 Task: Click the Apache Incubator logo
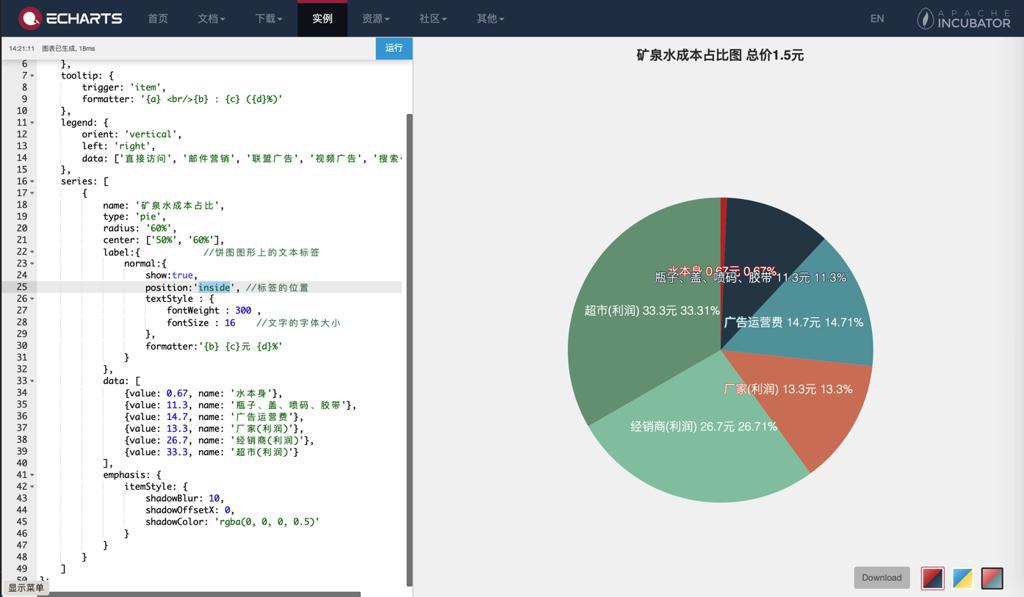click(x=963, y=18)
